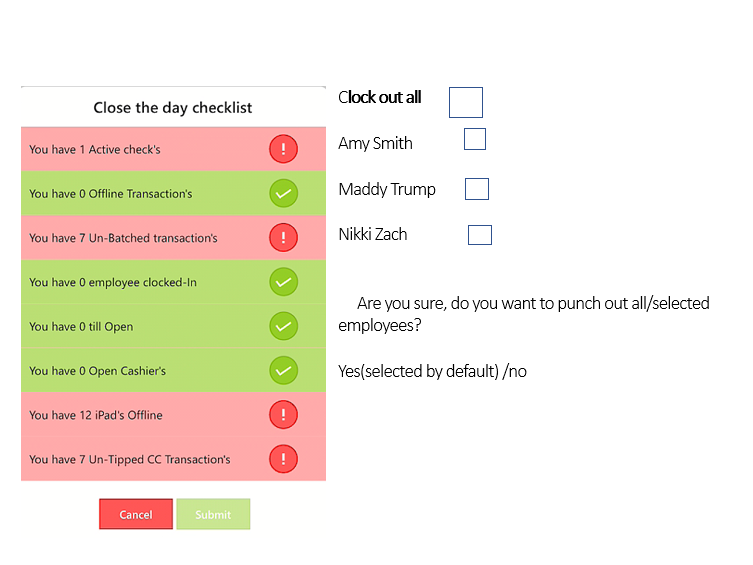Select the 'You have 1 Active check's' row
The image size is (753, 565).
tap(173, 149)
